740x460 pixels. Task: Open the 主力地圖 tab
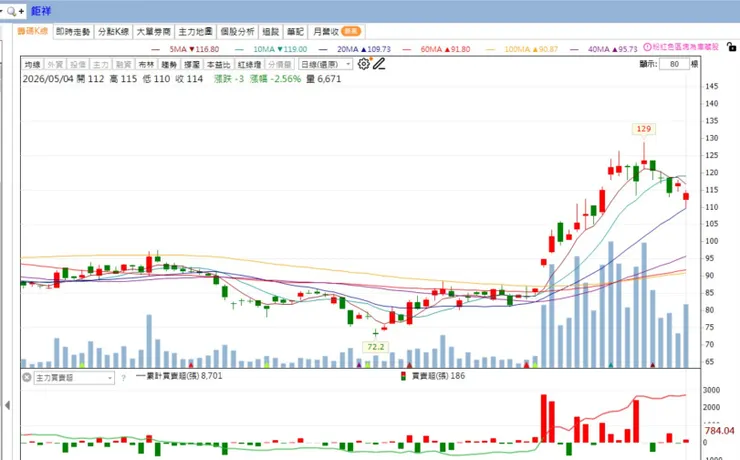click(x=195, y=32)
